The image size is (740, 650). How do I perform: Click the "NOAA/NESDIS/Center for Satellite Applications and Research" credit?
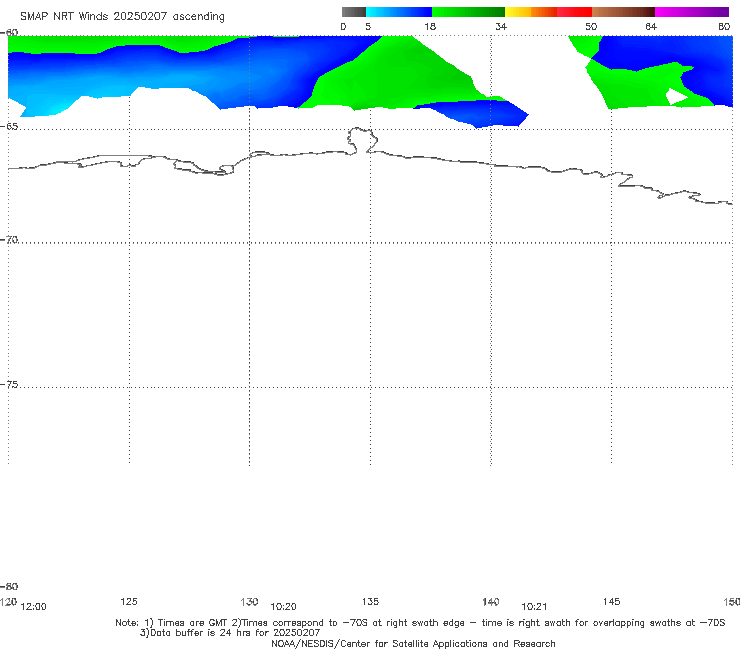click(x=413, y=643)
